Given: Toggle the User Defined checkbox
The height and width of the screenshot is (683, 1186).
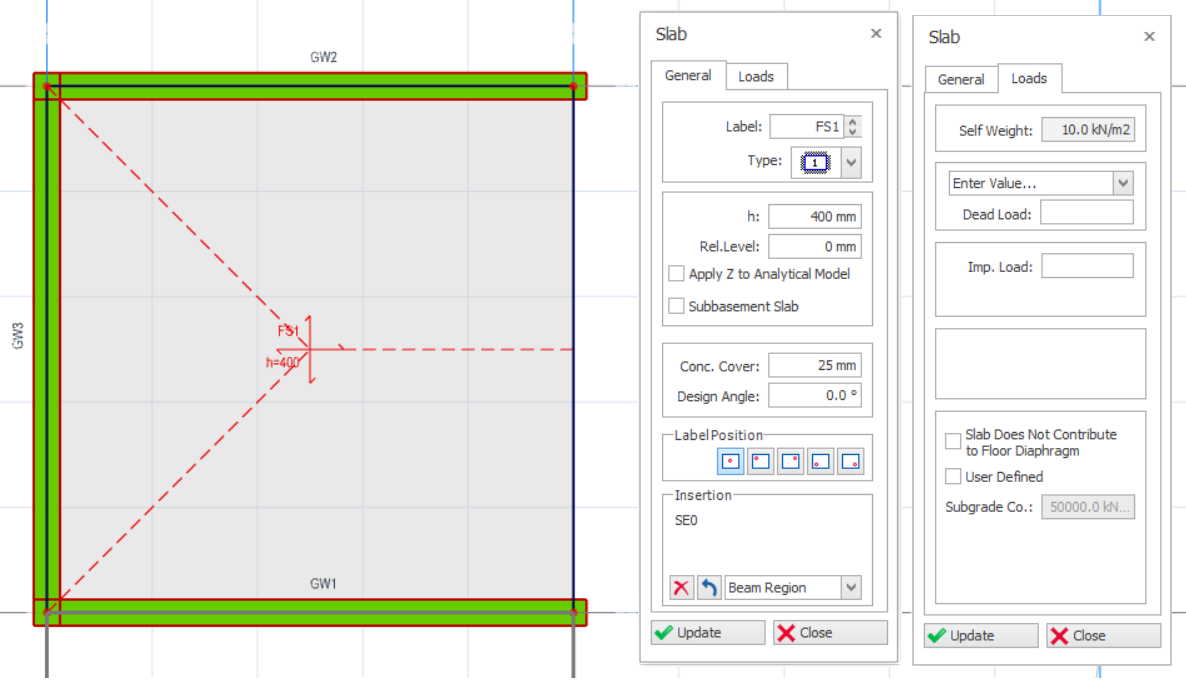Looking at the screenshot, I should [x=953, y=477].
